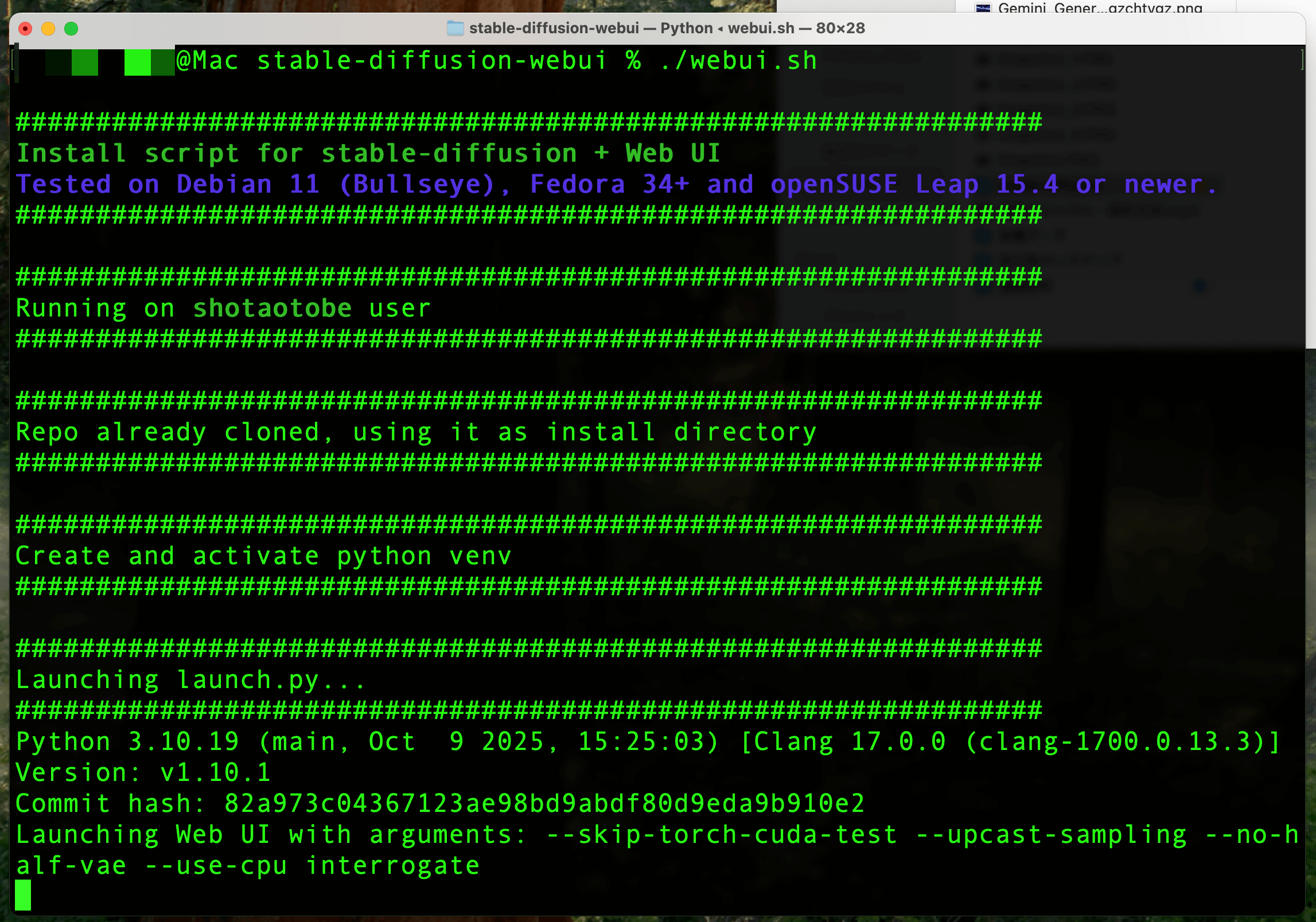Minimize the Terminal with the yellow button
This screenshot has width=1316, height=922.
(48, 29)
